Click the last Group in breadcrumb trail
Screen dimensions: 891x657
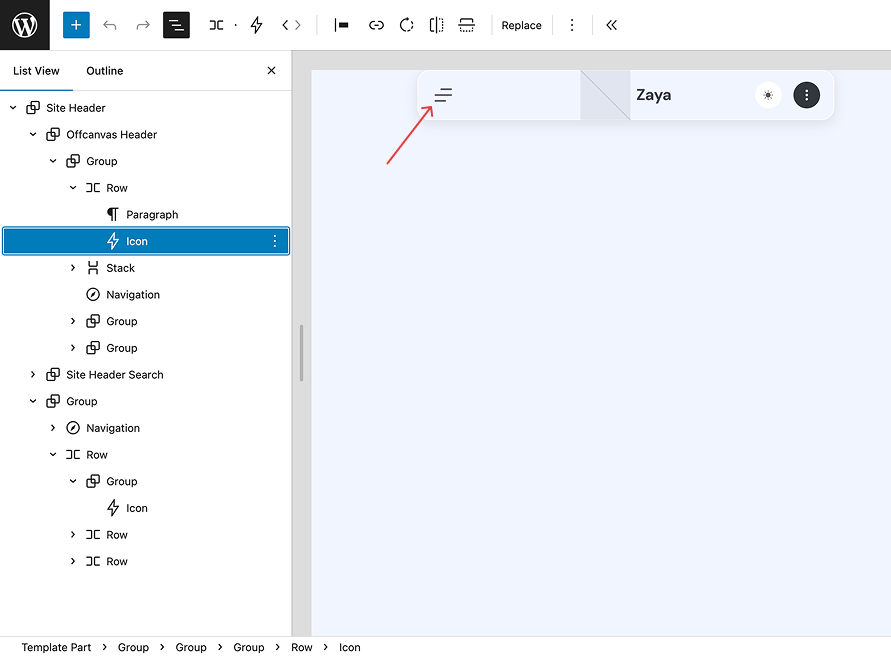[248, 647]
